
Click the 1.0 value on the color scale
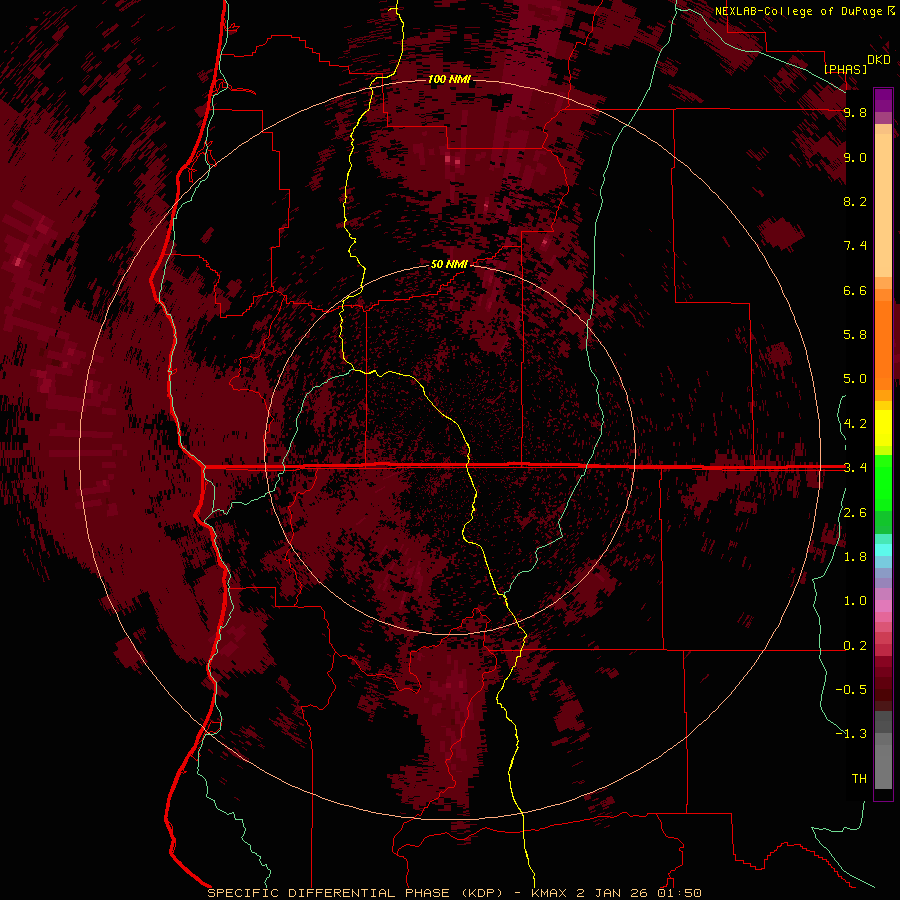[855, 601]
